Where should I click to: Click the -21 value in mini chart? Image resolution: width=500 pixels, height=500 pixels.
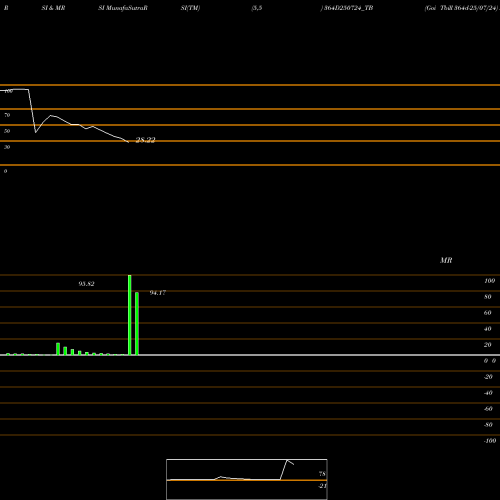(x=322, y=486)
